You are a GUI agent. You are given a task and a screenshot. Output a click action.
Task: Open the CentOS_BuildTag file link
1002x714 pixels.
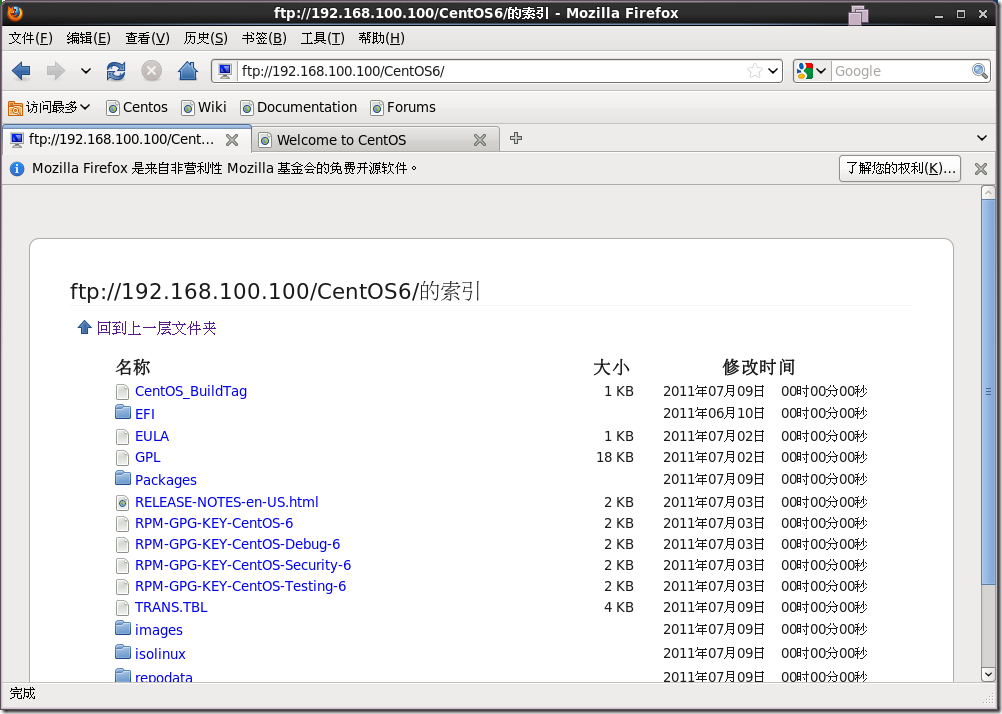[x=190, y=391]
